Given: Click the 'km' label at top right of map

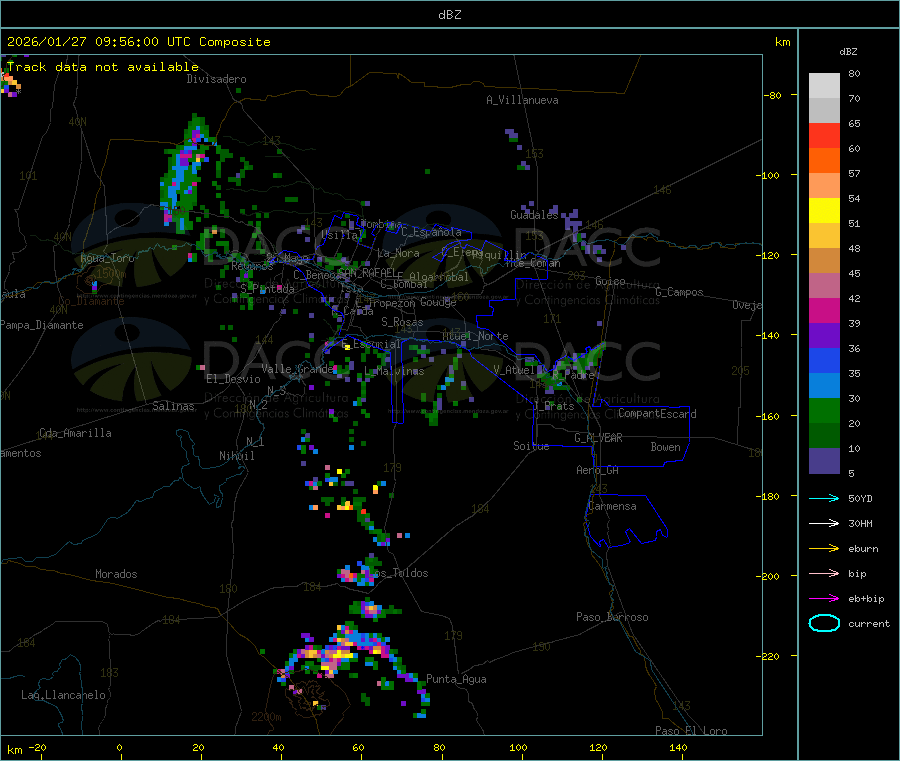Looking at the screenshot, I should pyautogui.click(x=782, y=42).
